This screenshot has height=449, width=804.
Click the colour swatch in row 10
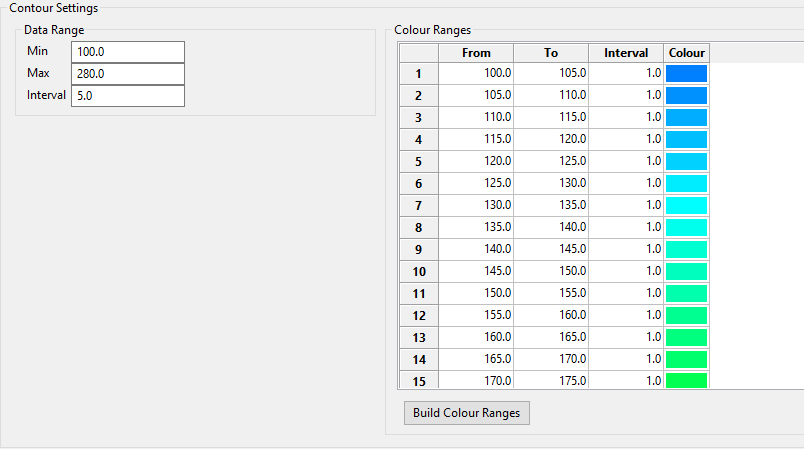[x=686, y=272]
